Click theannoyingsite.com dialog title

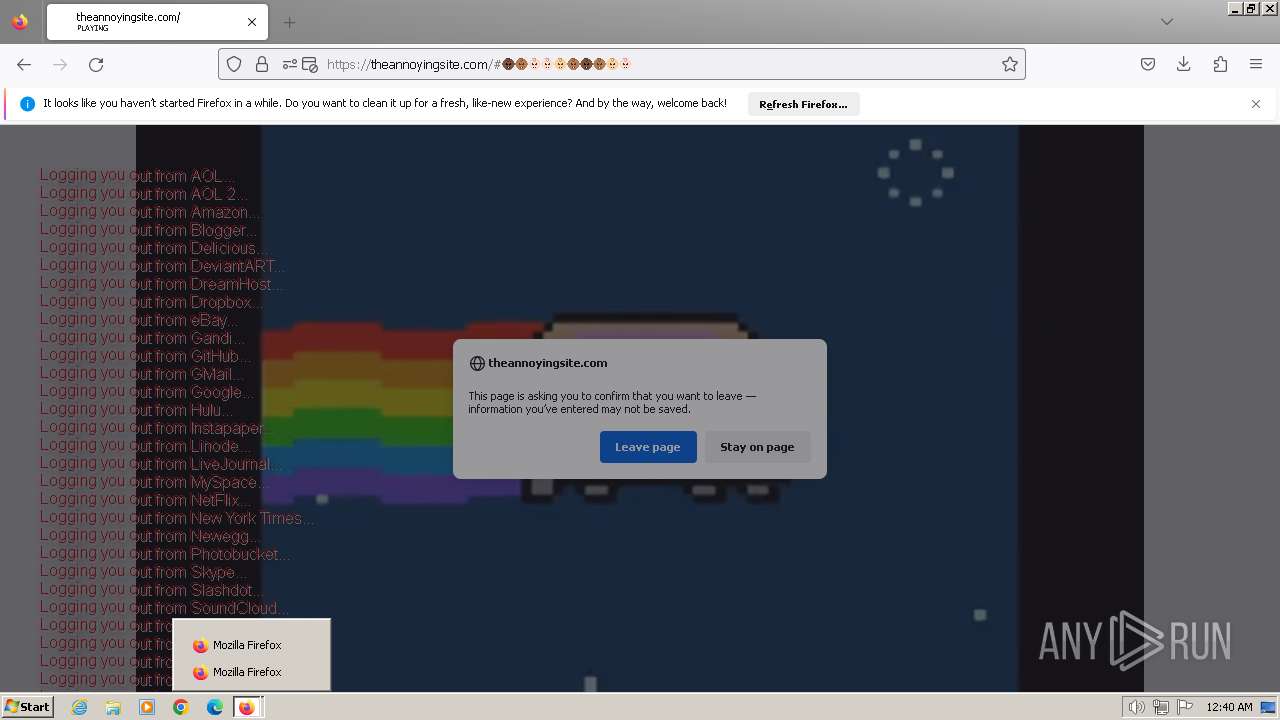click(x=548, y=363)
